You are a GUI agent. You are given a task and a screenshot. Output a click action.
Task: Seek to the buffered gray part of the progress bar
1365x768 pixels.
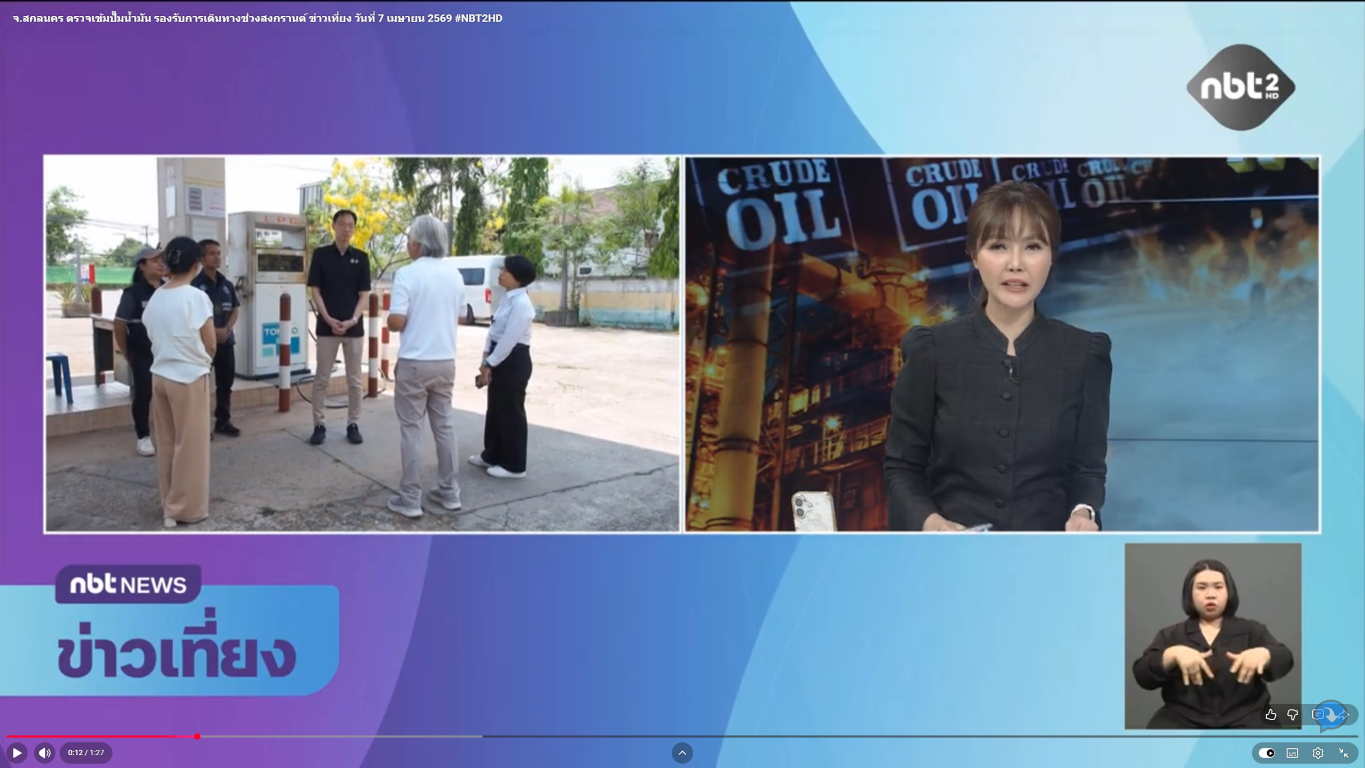point(350,737)
